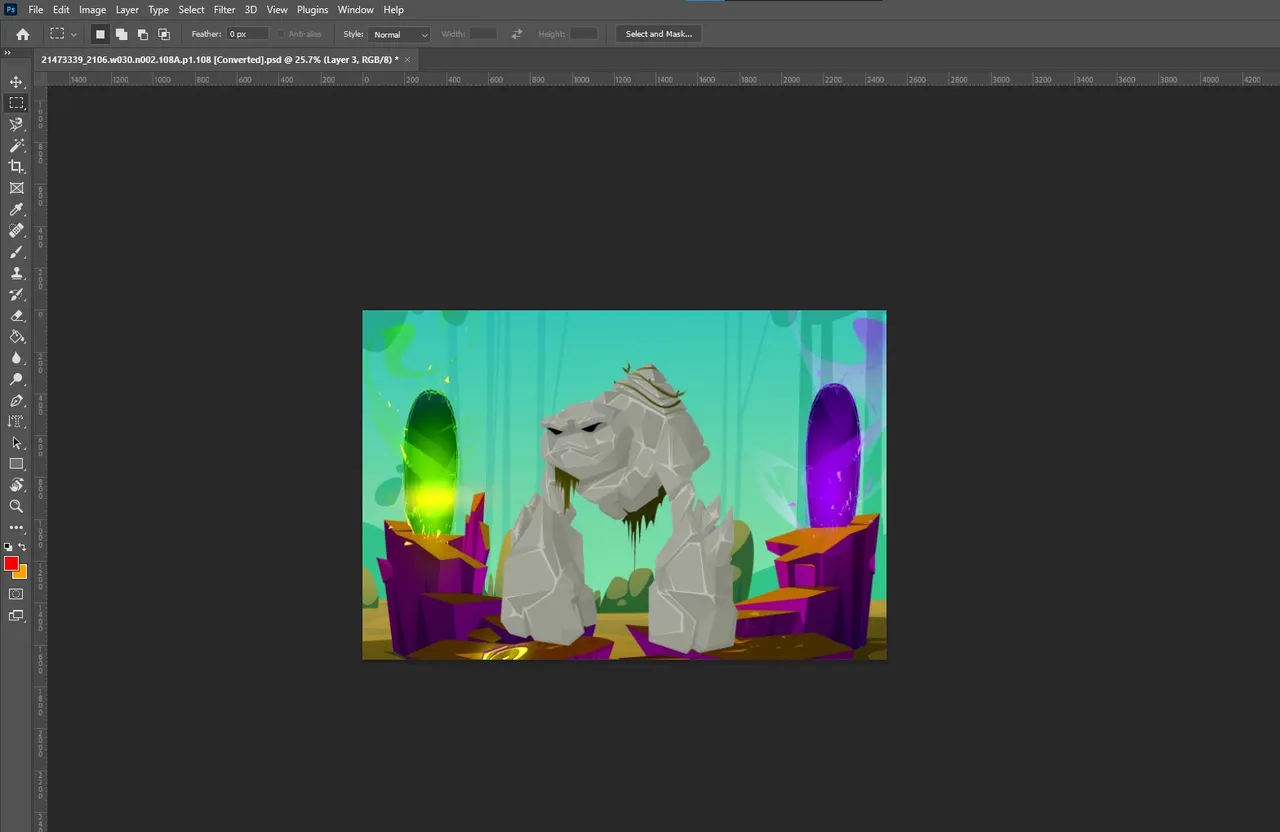Image resolution: width=1280 pixels, height=832 pixels.
Task: Open the 3D menu
Action: point(251,10)
